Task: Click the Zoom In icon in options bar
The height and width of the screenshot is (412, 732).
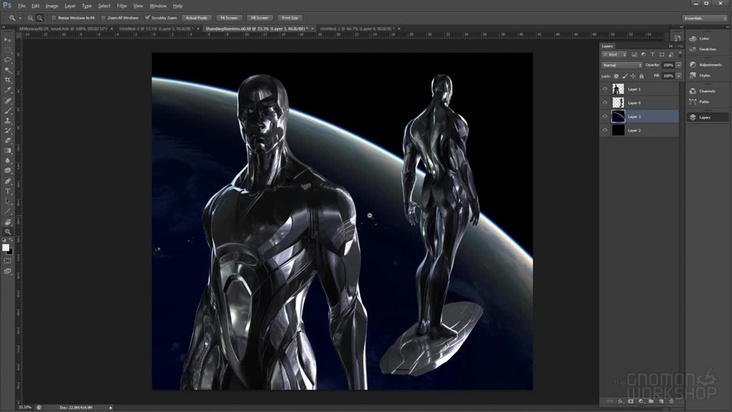Action: 30,18
